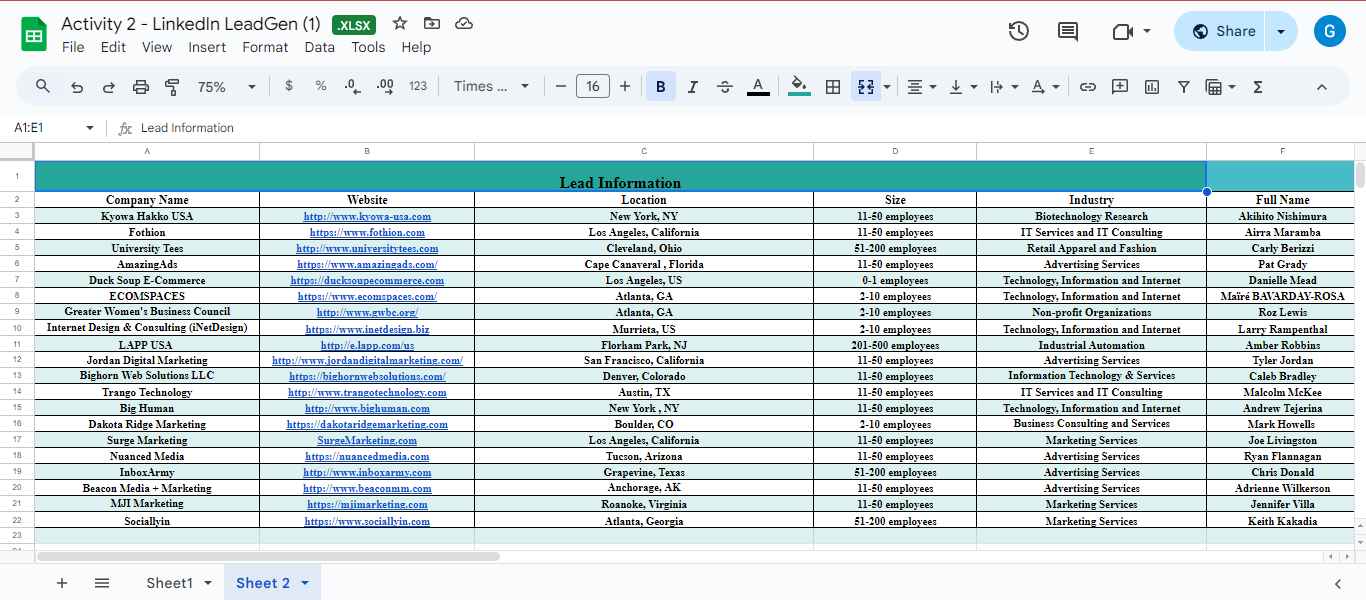The height and width of the screenshot is (600, 1366).
Task: Open the Google Sheets home icon
Action: coord(34,34)
